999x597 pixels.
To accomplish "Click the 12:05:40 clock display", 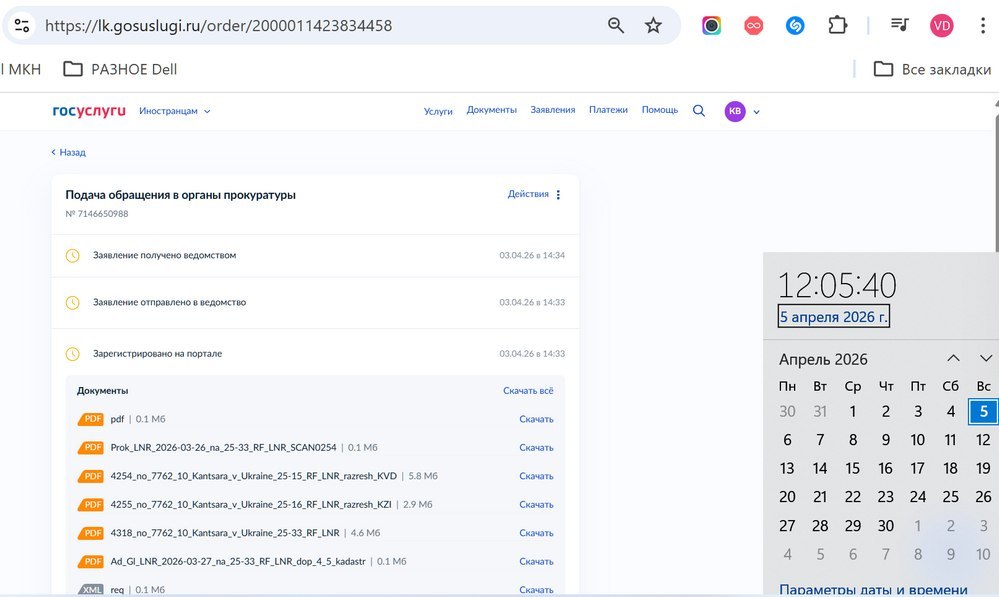I will pyautogui.click(x=837, y=285).
